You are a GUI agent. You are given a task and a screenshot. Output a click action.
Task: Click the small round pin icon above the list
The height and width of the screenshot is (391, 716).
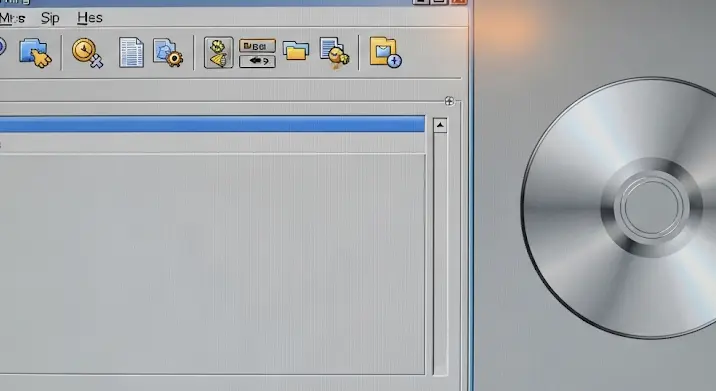pos(449,101)
